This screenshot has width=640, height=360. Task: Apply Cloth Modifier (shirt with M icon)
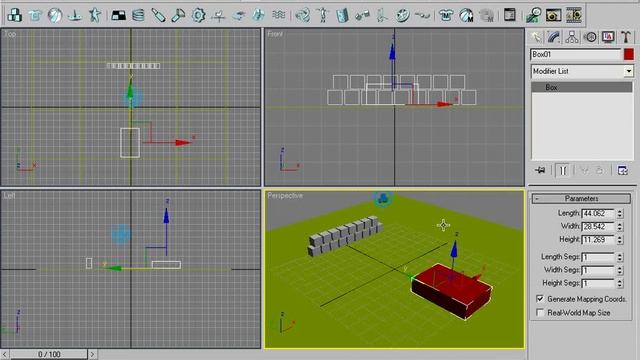pos(446,15)
